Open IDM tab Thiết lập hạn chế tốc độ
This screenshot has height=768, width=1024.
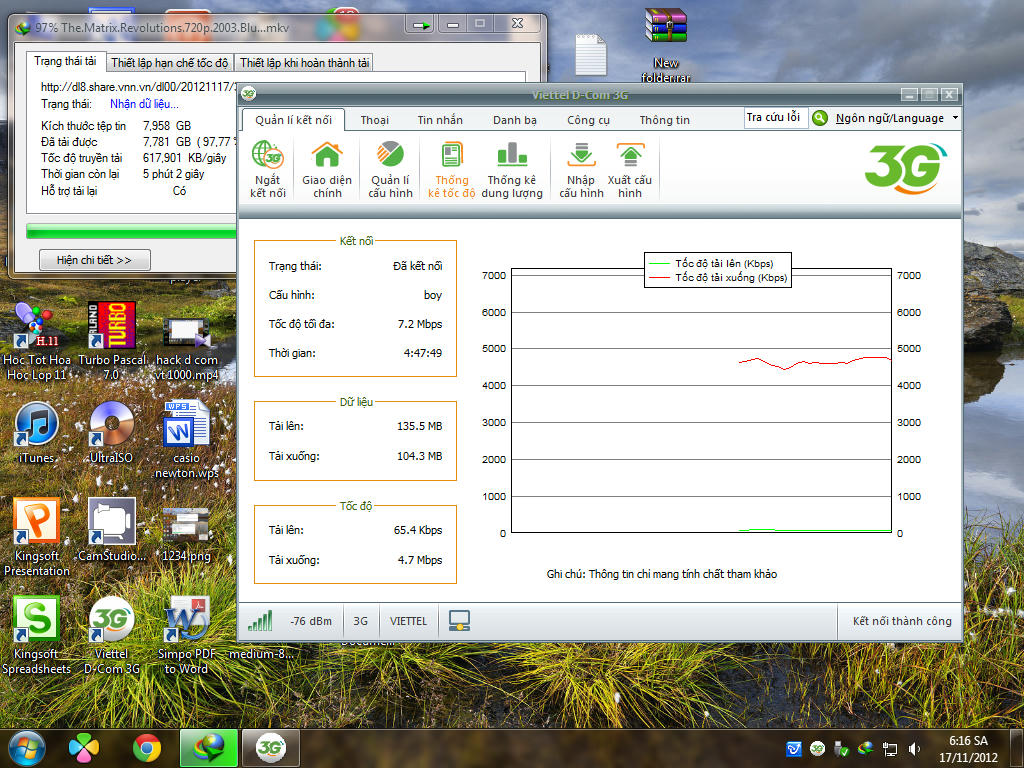169,63
